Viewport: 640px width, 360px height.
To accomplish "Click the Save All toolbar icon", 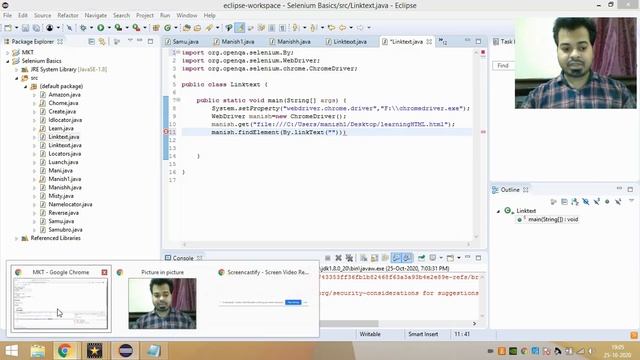I will (36, 28).
